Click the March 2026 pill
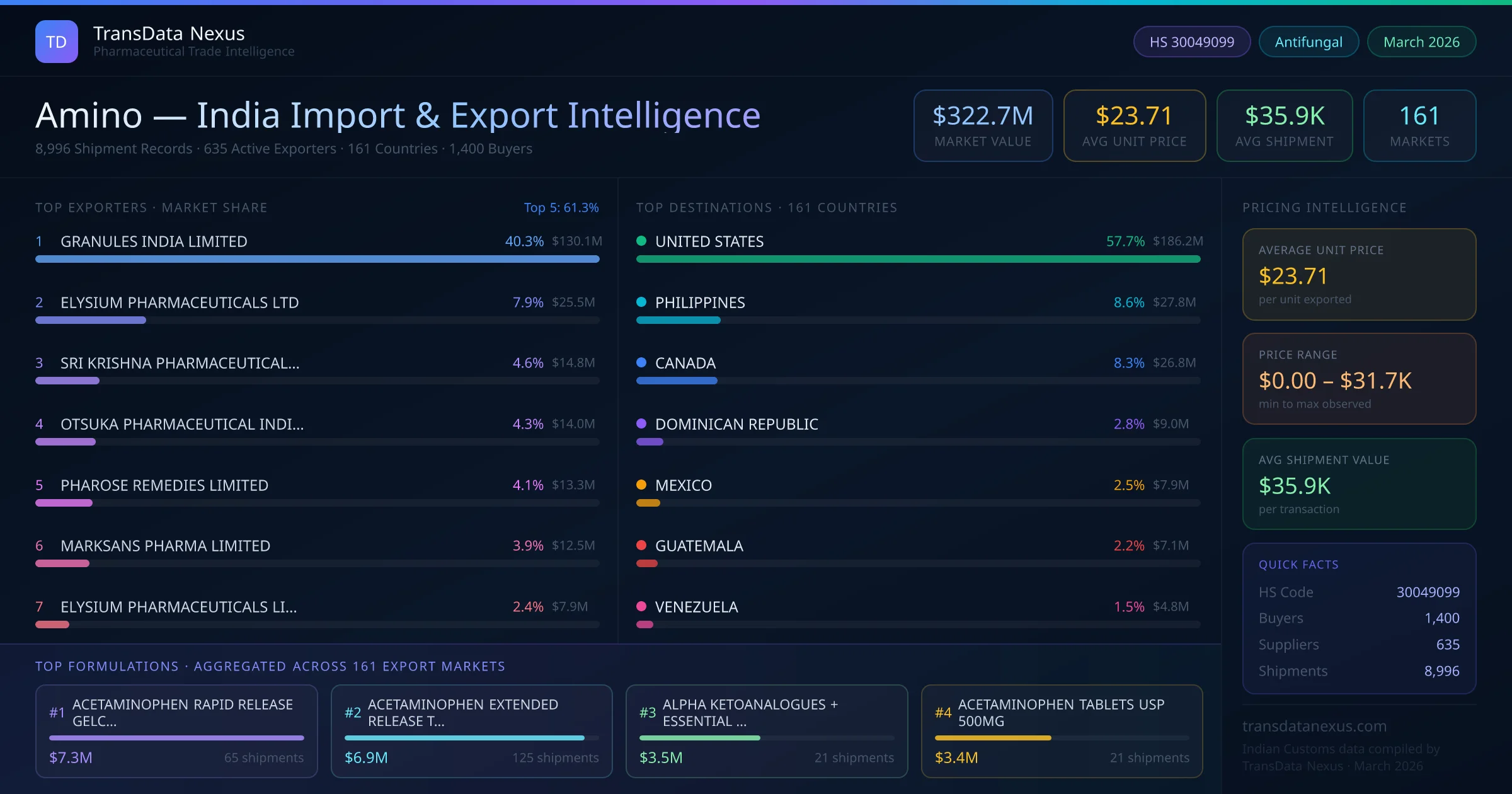This screenshot has height=794, width=1512. [1421, 42]
